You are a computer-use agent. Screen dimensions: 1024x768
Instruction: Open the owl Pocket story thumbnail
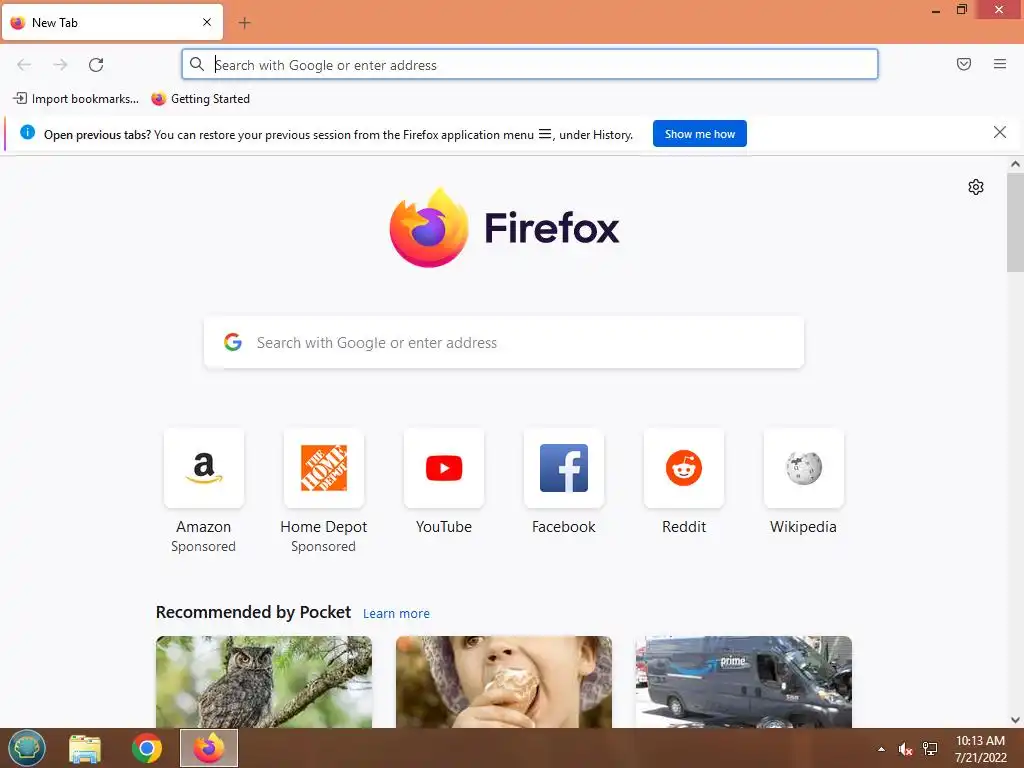264,682
